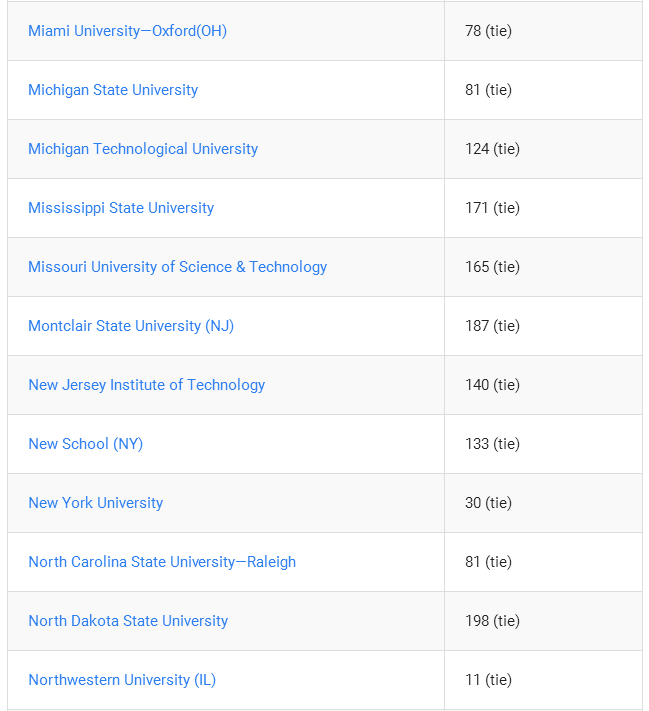Screen dimensions: 649x711
Task: Click the 78 (tie) ranking cell
Action: pos(543,31)
